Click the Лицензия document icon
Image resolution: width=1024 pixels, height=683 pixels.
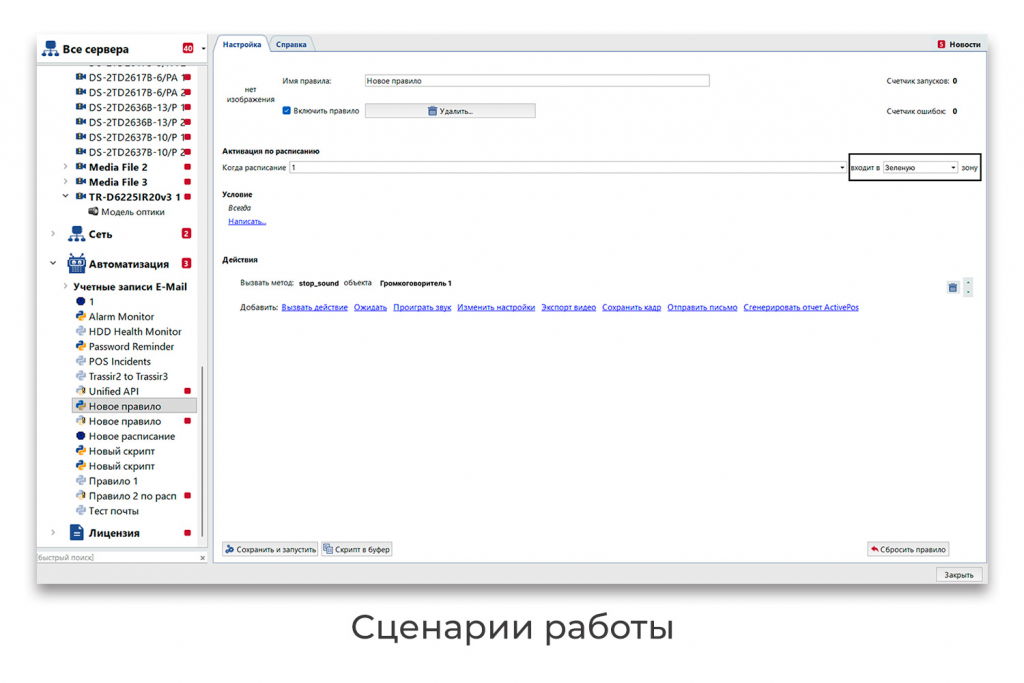(76, 533)
